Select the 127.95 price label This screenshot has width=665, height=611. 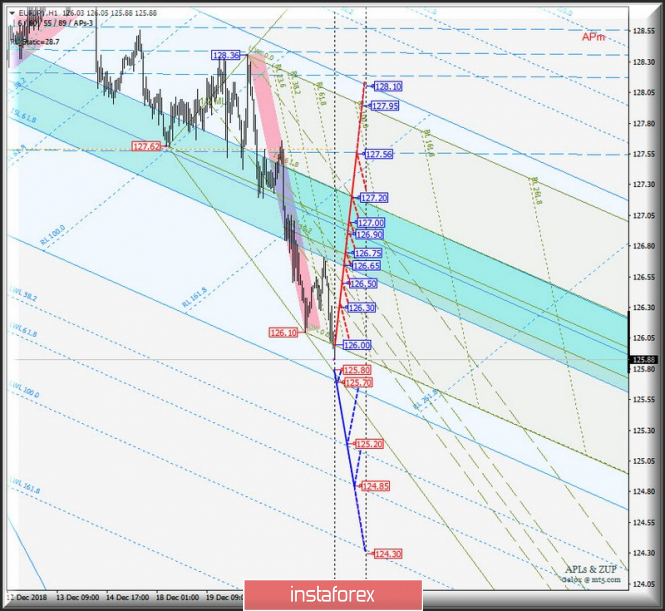[384, 106]
